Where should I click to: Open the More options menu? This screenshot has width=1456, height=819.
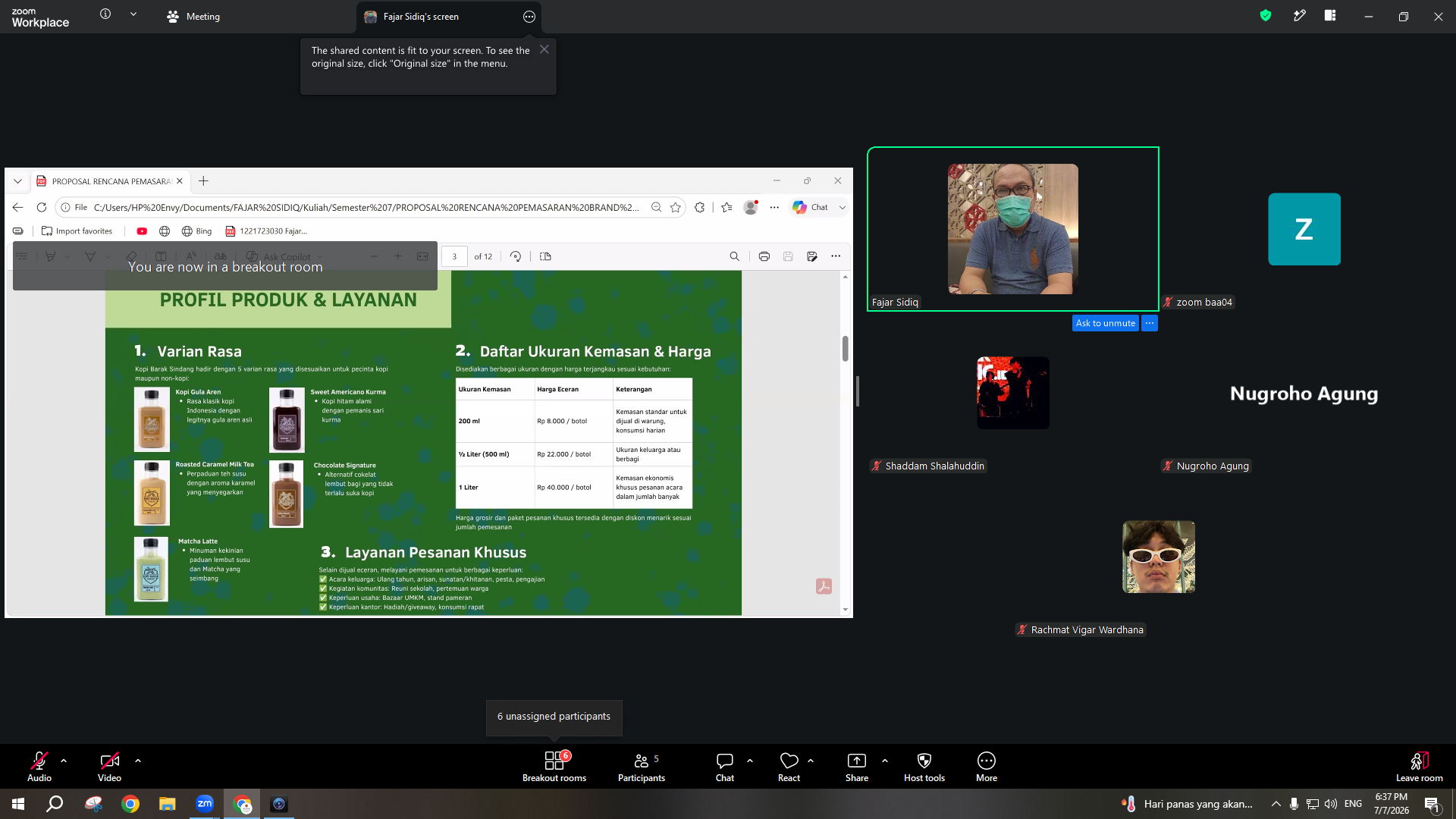(x=987, y=767)
